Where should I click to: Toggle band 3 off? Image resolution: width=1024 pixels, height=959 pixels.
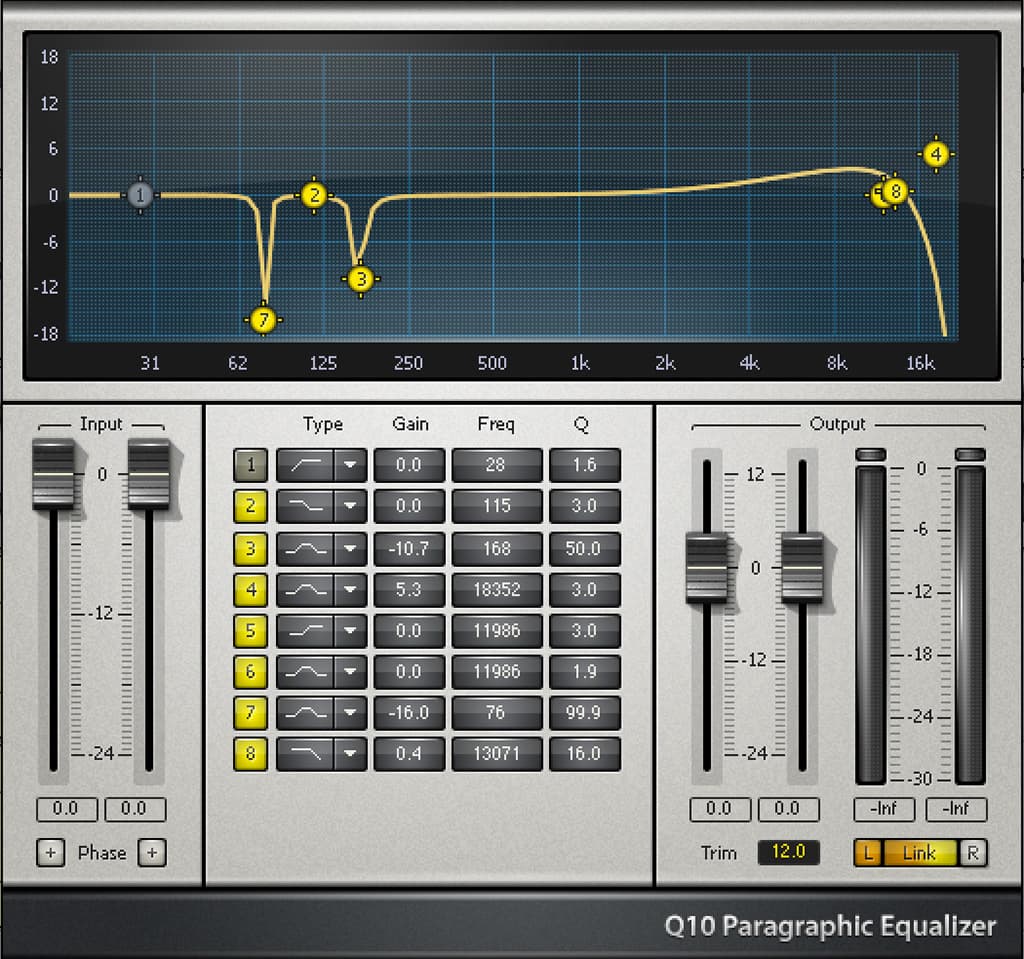click(x=250, y=549)
